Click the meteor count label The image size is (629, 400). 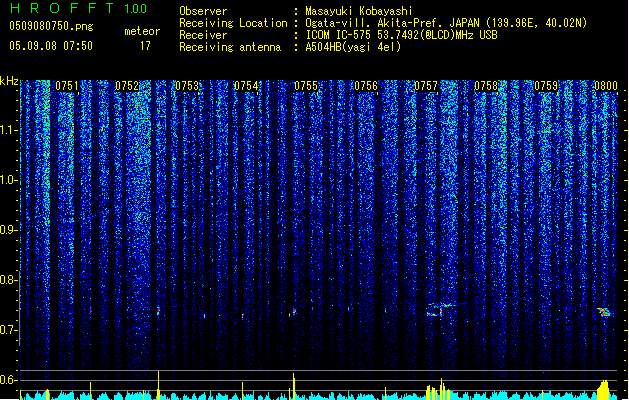pyautogui.click(x=142, y=31)
